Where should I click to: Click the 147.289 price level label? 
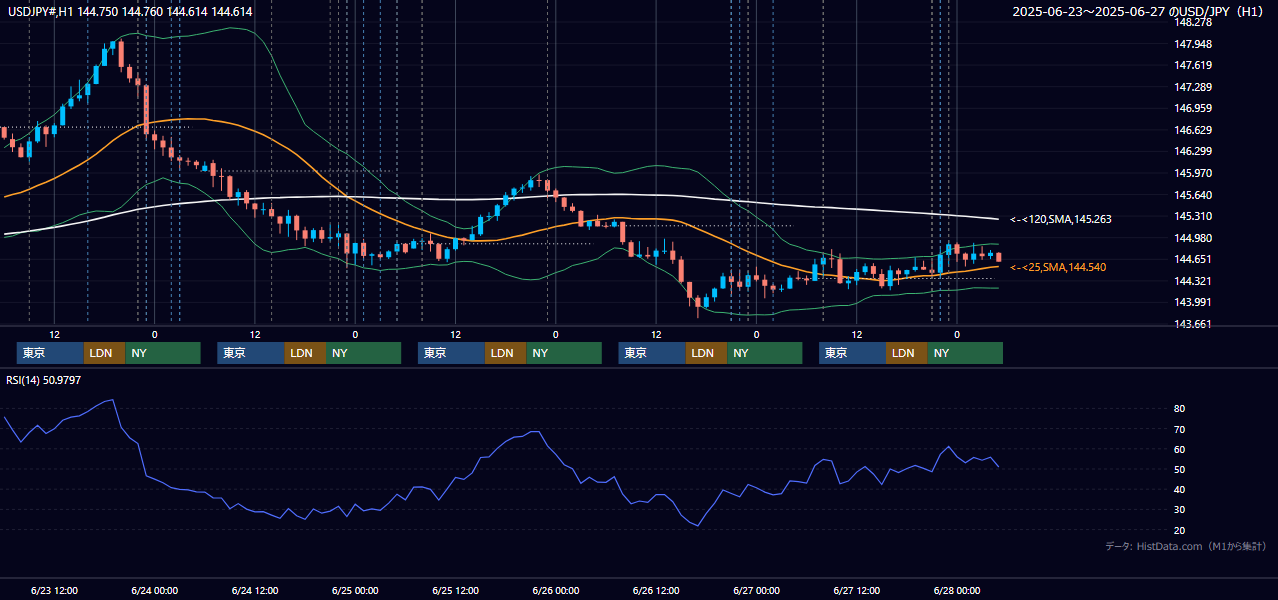point(1191,87)
